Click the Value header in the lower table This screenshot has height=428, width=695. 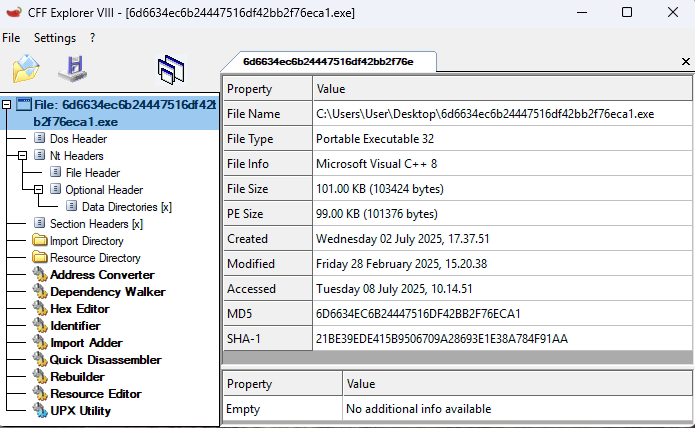tap(517, 384)
